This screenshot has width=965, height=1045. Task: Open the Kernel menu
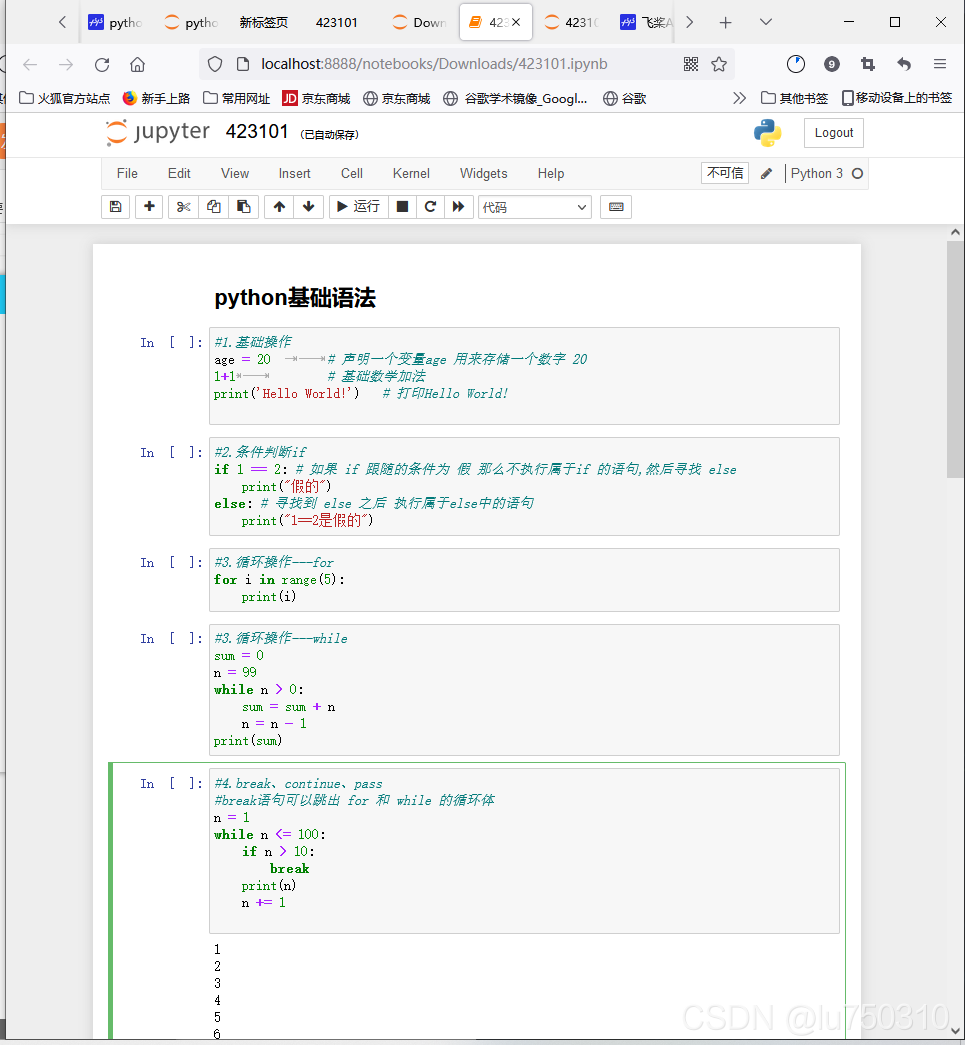[411, 173]
